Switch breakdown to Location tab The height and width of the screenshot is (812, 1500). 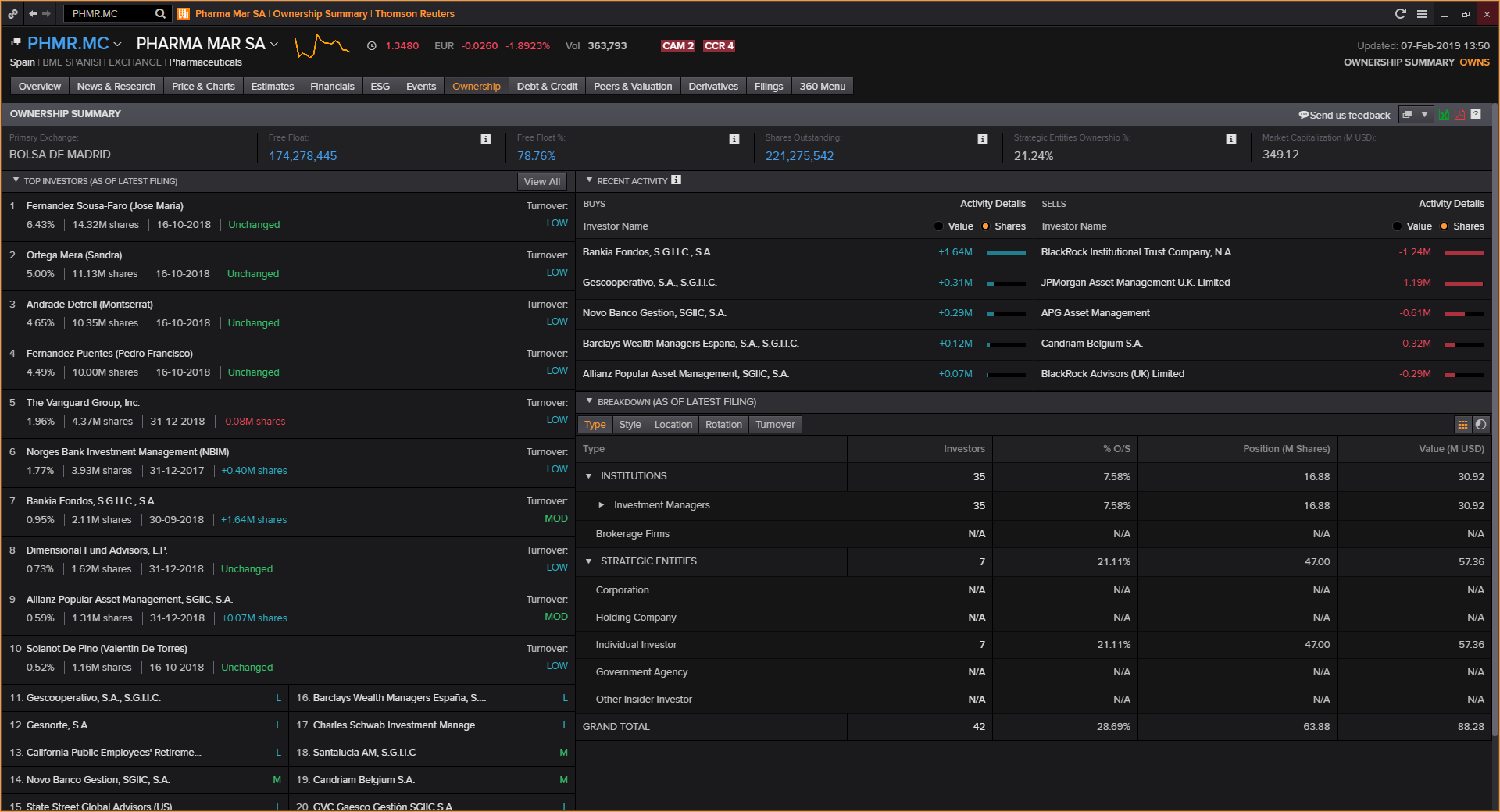pyautogui.click(x=673, y=425)
